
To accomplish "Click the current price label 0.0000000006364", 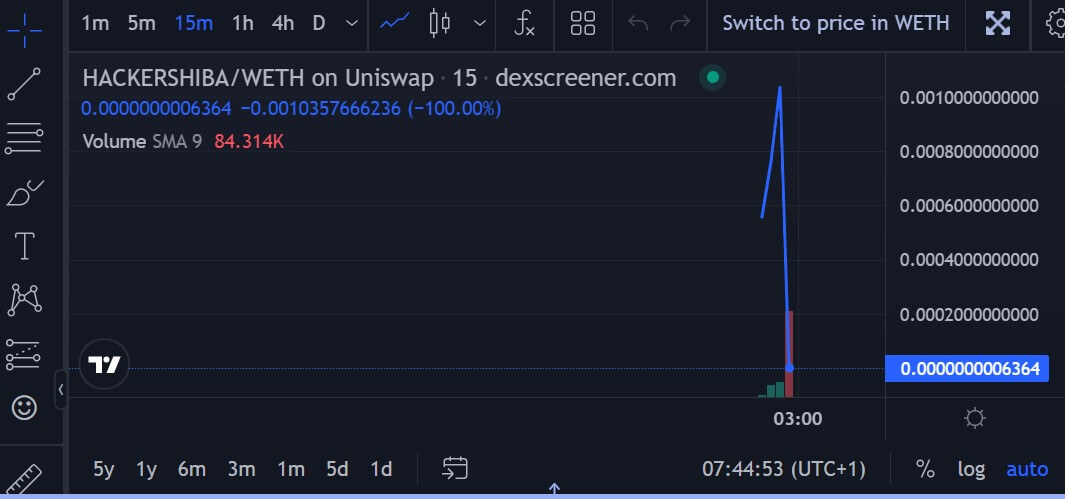I will coord(967,369).
